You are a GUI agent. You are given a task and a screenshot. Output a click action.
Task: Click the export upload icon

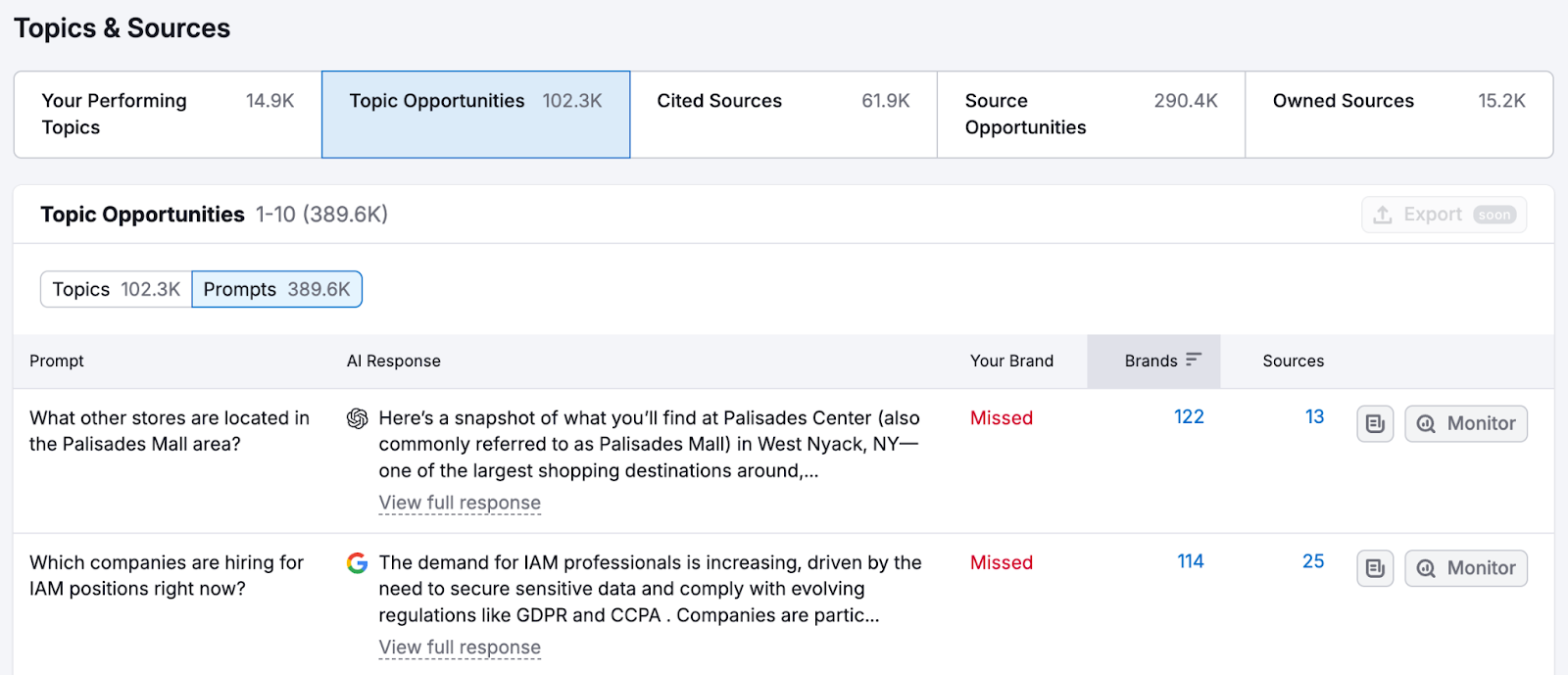pyautogui.click(x=1384, y=214)
